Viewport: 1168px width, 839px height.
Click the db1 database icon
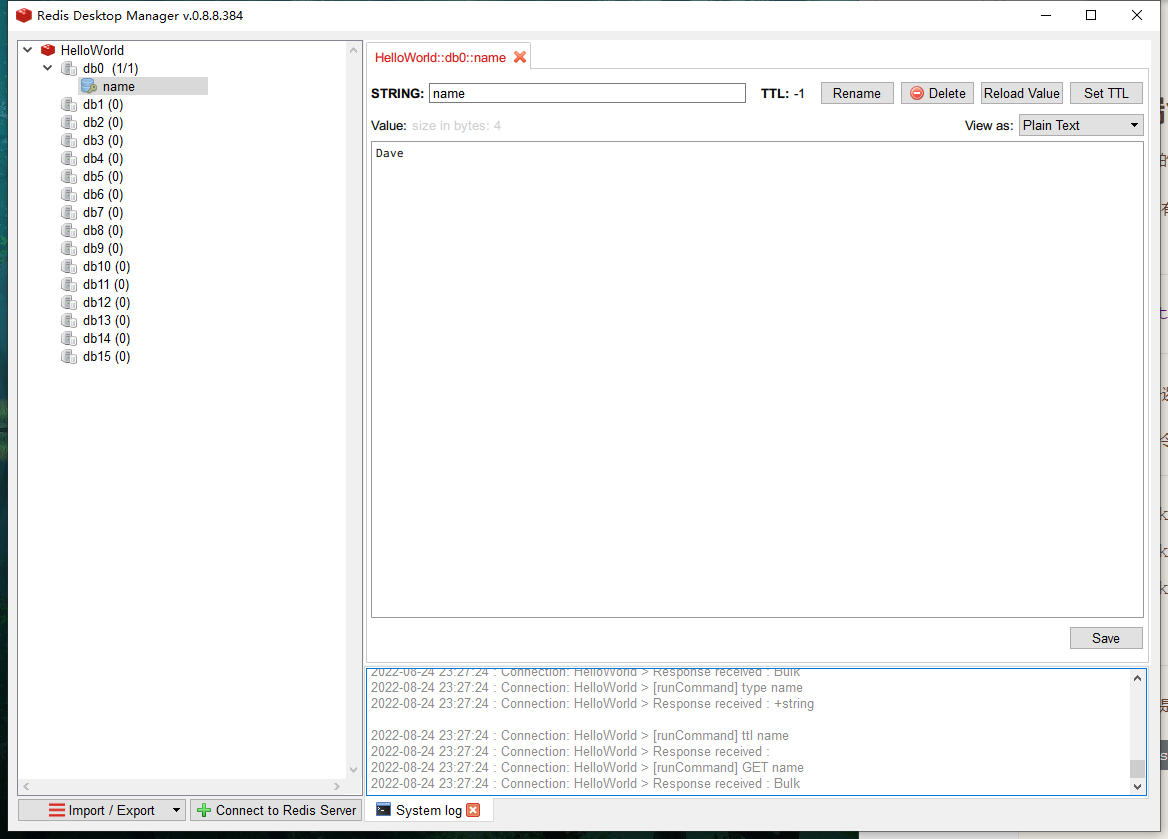pos(69,104)
